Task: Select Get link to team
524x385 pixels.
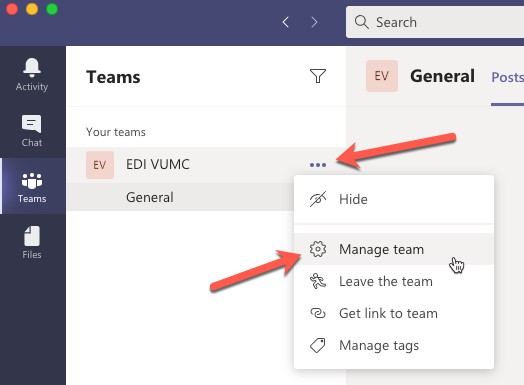Action: pos(394,313)
